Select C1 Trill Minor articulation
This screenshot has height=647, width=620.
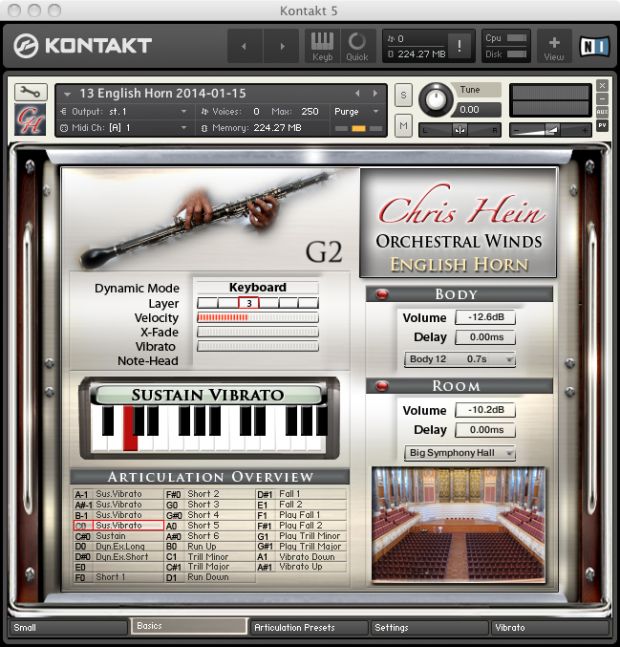point(210,557)
